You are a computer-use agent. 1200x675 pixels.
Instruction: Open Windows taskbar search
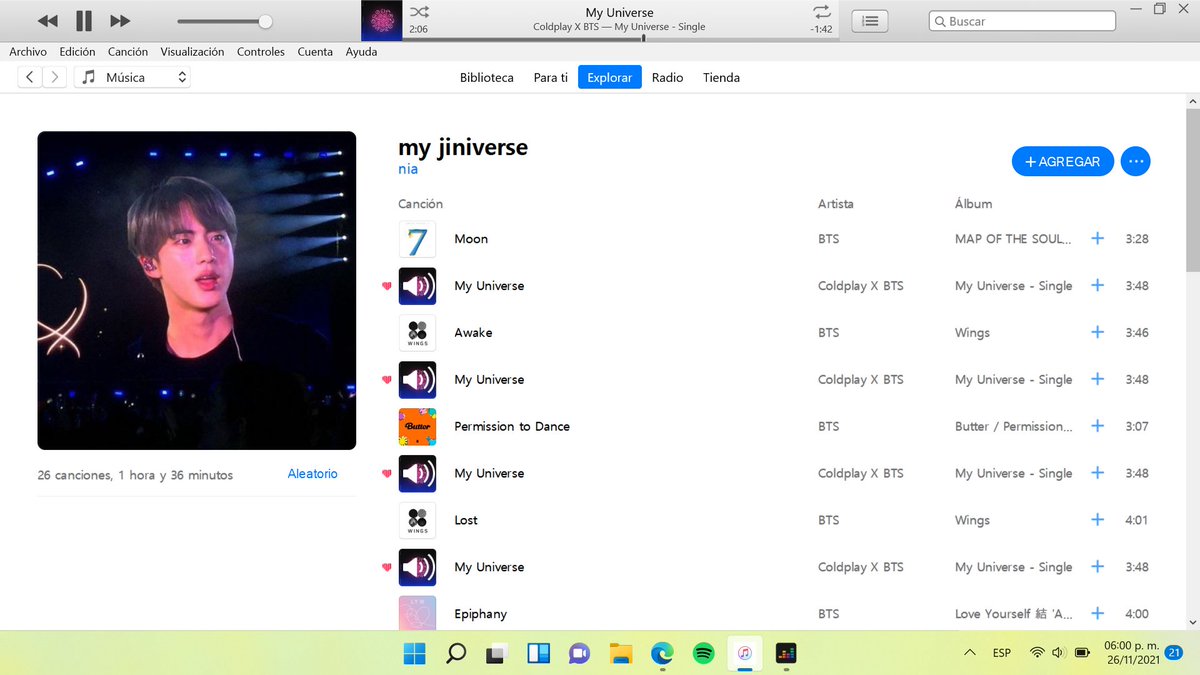pyautogui.click(x=456, y=653)
